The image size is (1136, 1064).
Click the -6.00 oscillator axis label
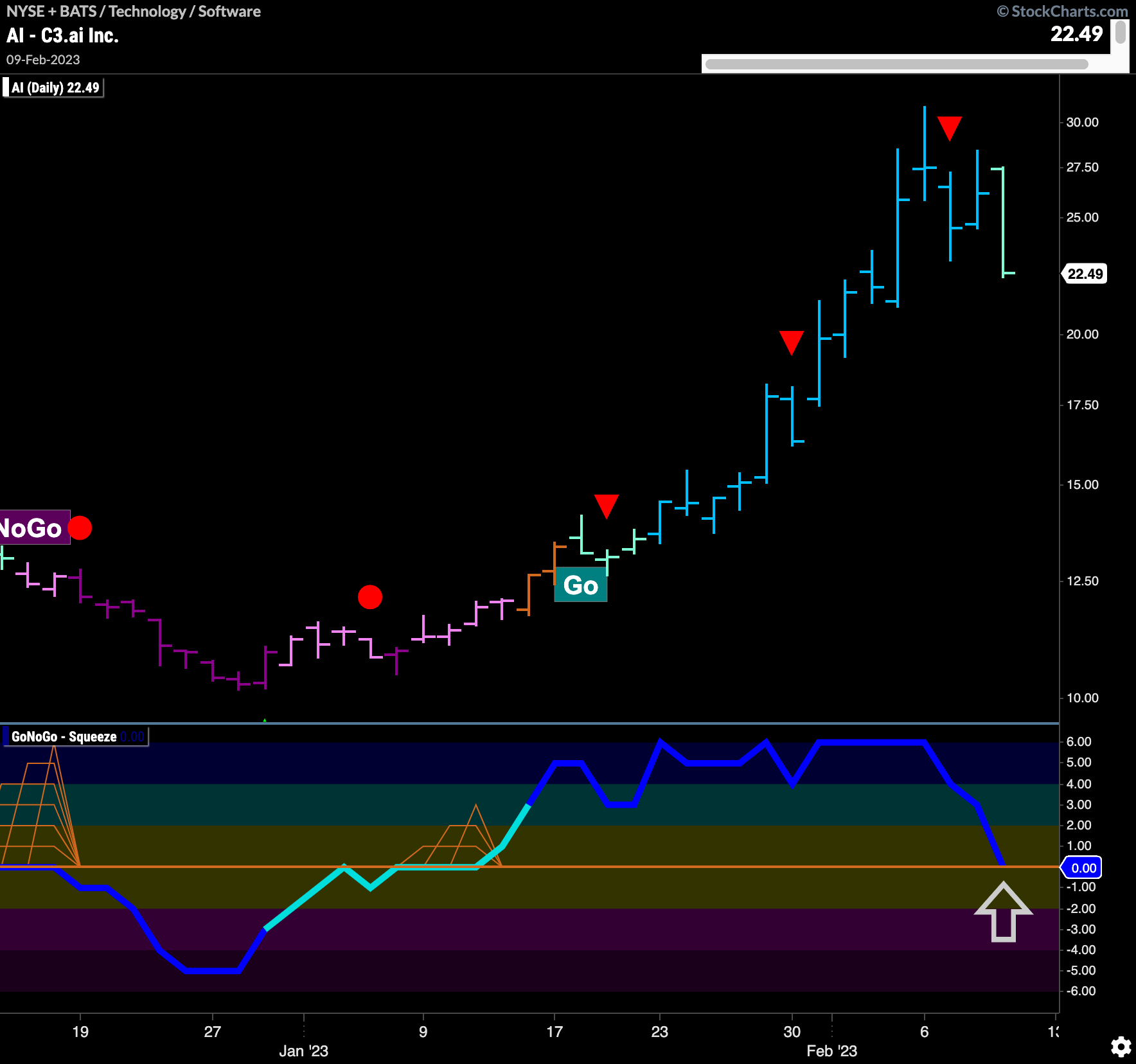tap(1081, 991)
